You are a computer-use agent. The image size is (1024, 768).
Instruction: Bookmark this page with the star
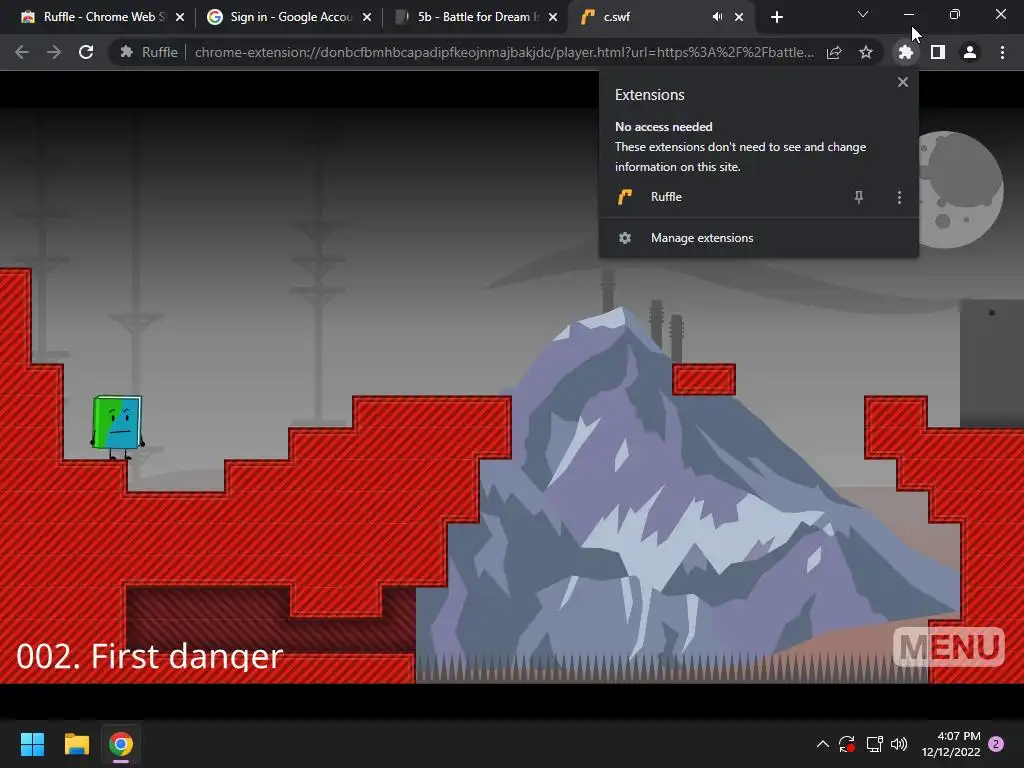tap(866, 52)
